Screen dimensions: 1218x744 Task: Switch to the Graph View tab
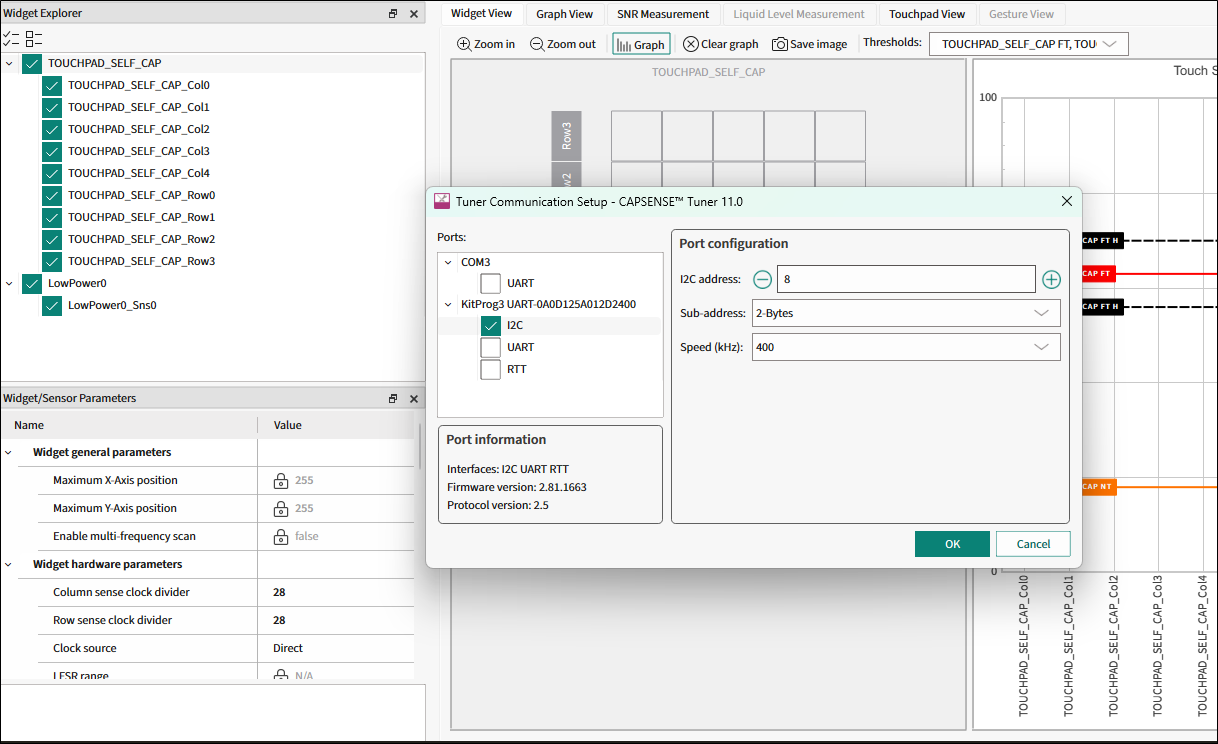(x=564, y=14)
